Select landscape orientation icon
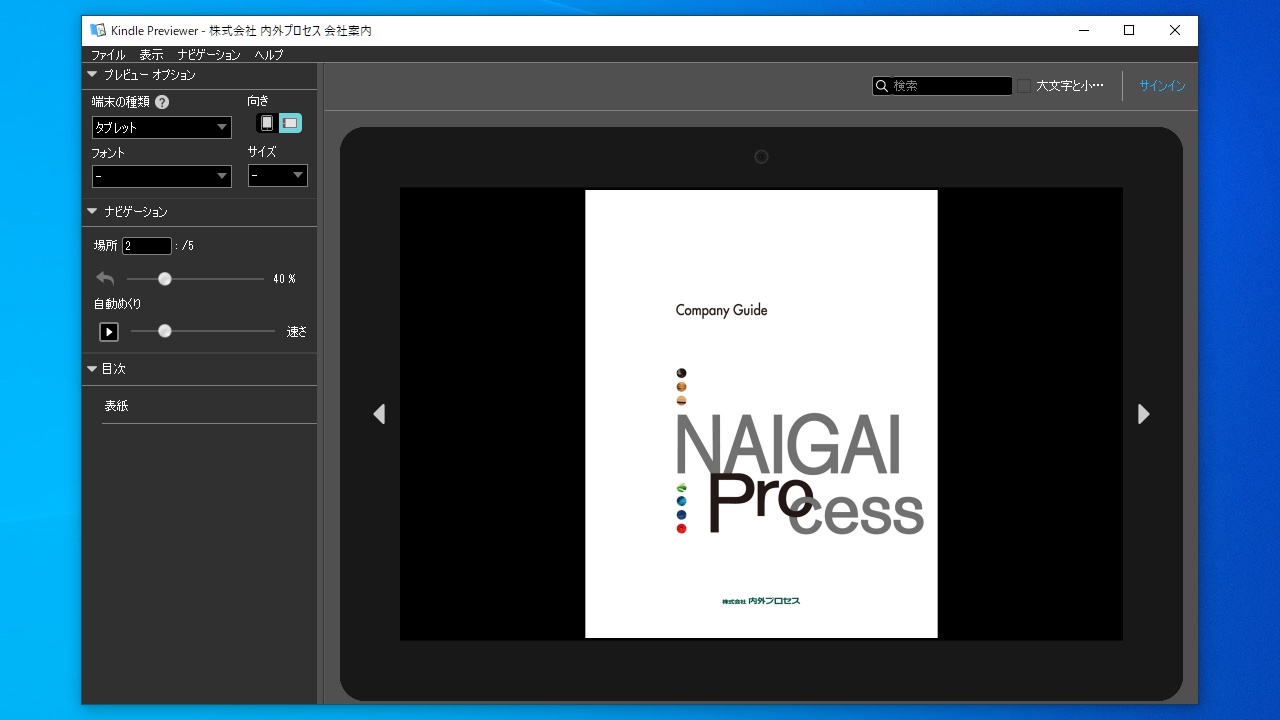This screenshot has width=1280, height=720. [x=290, y=123]
